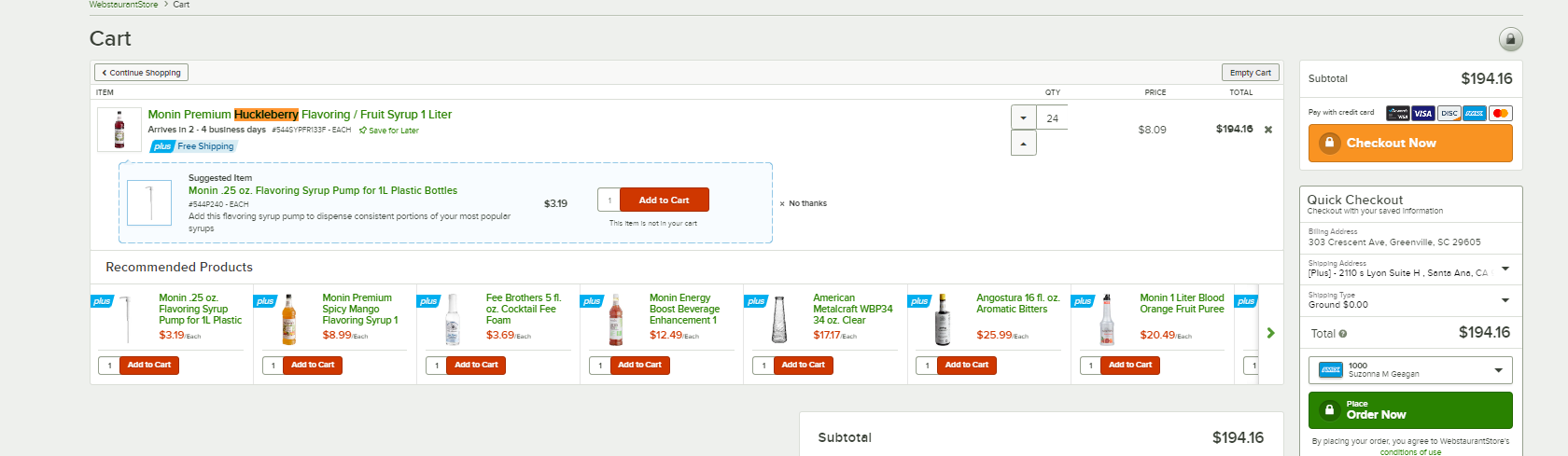View Angostura bitters bottle image
Image resolution: width=1568 pixels, height=456 pixels.
point(943,320)
